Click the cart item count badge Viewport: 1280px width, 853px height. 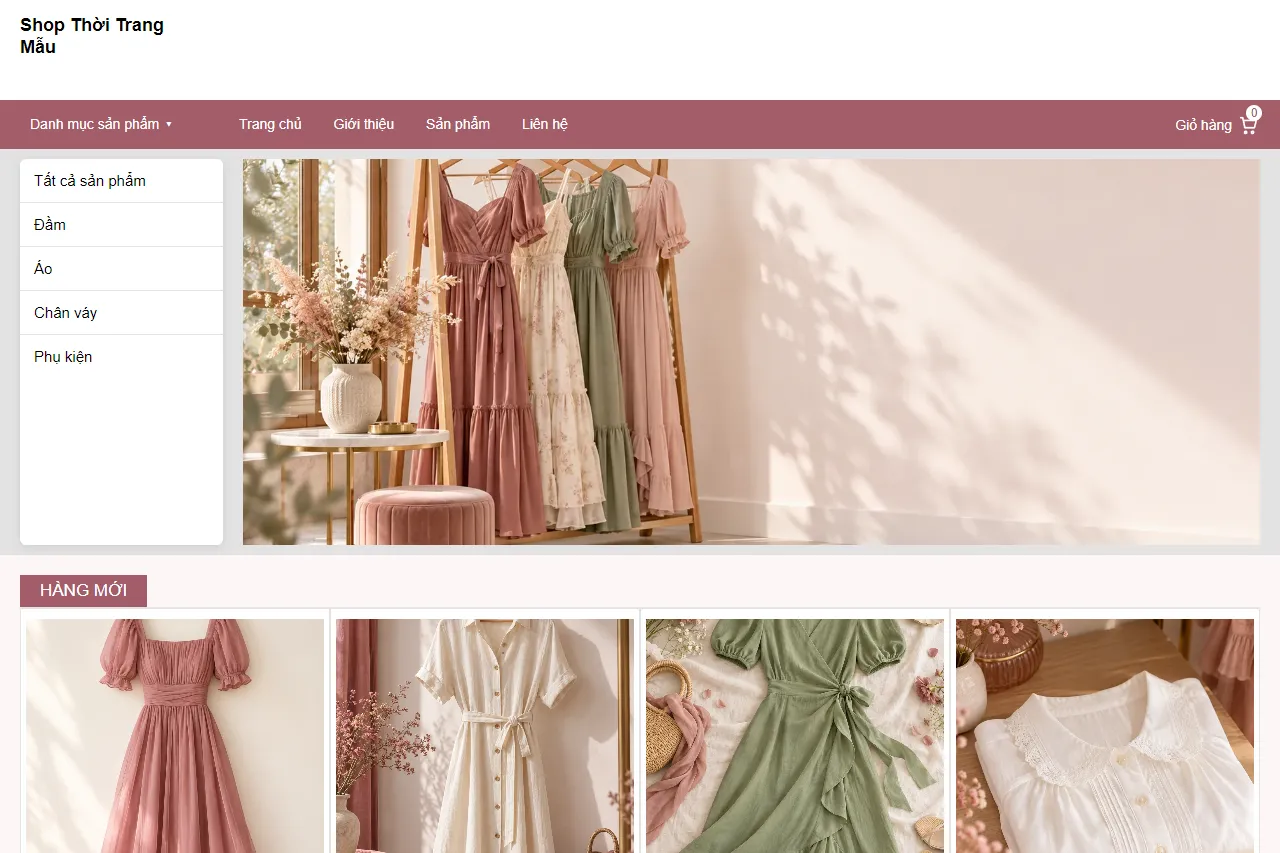click(1254, 113)
